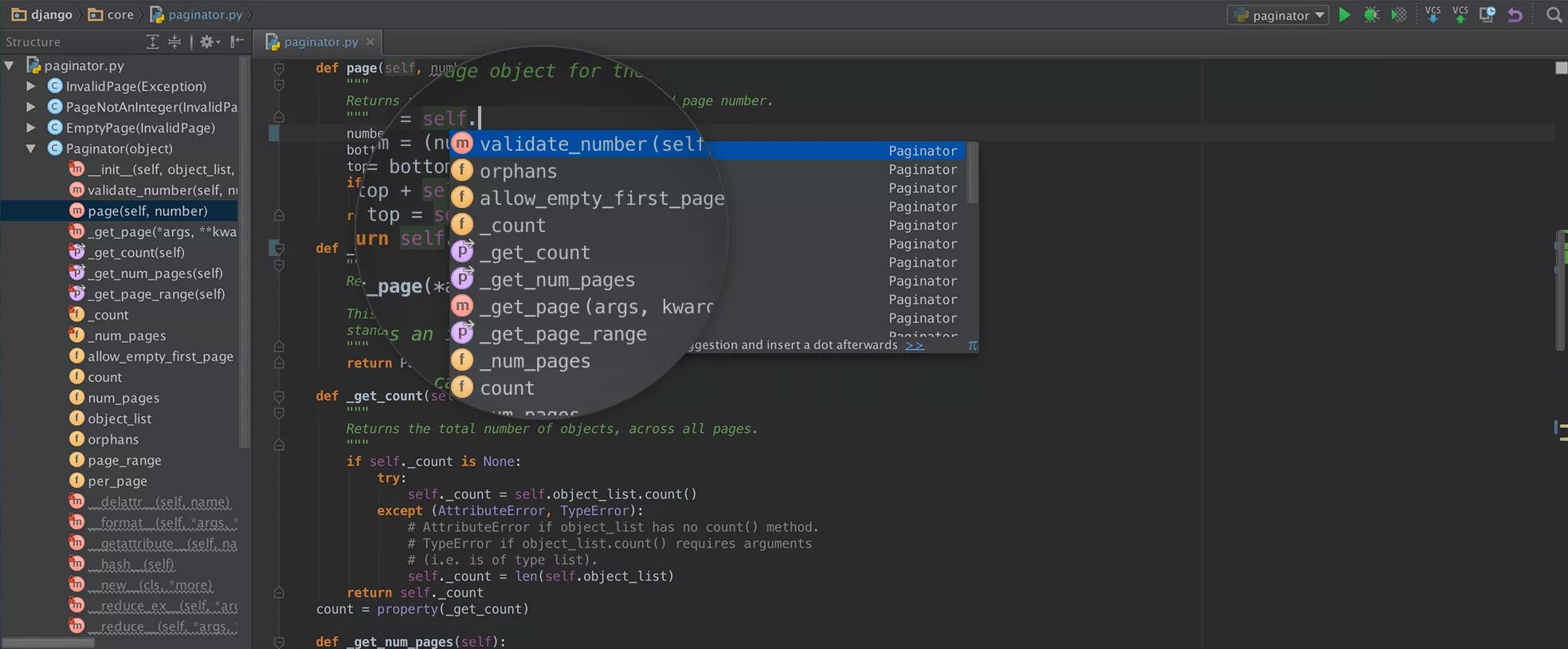Select _num_pages field in Structure tree
Image resolution: width=1568 pixels, height=649 pixels.
[117, 336]
